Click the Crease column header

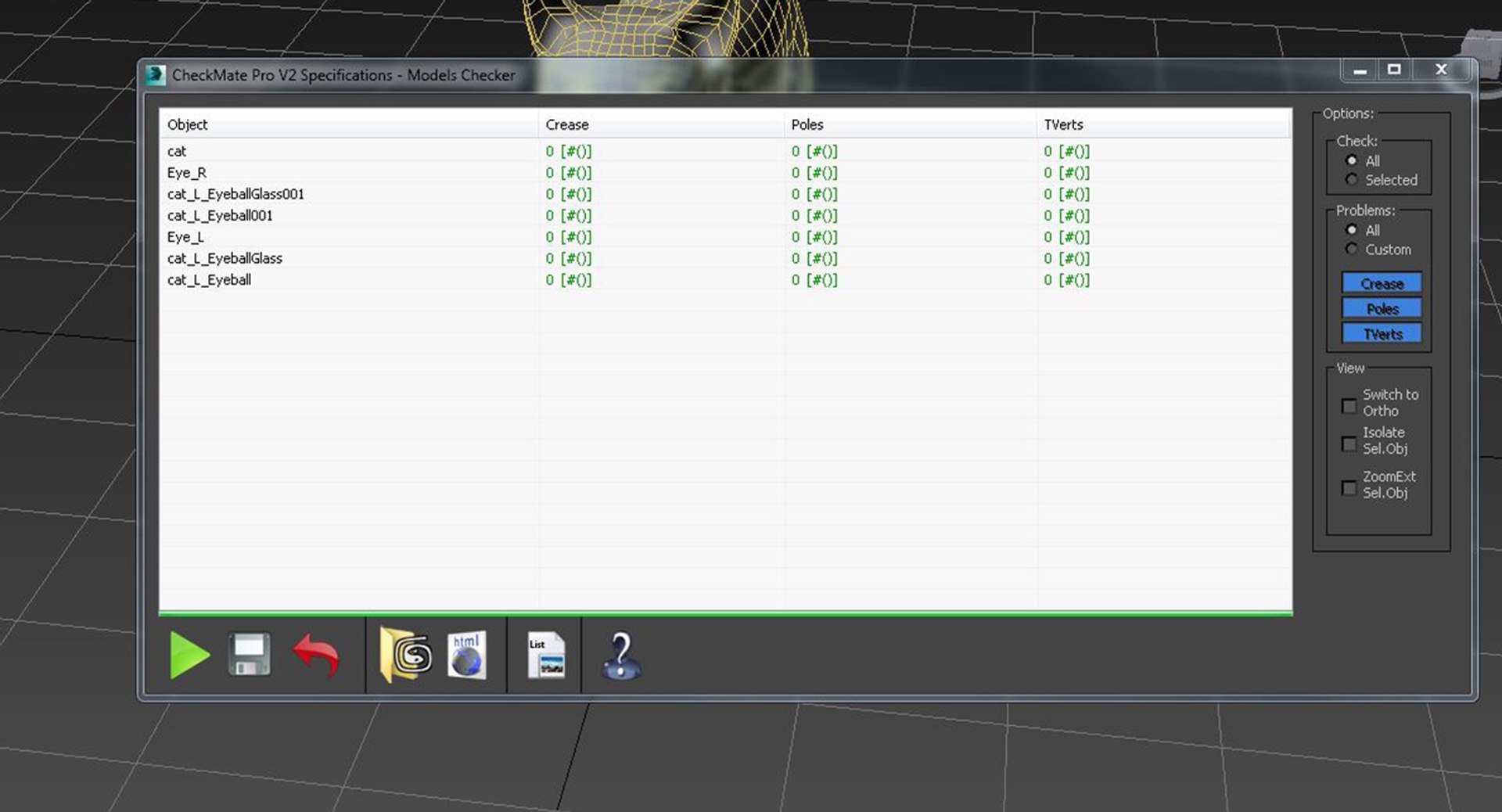[x=661, y=124]
